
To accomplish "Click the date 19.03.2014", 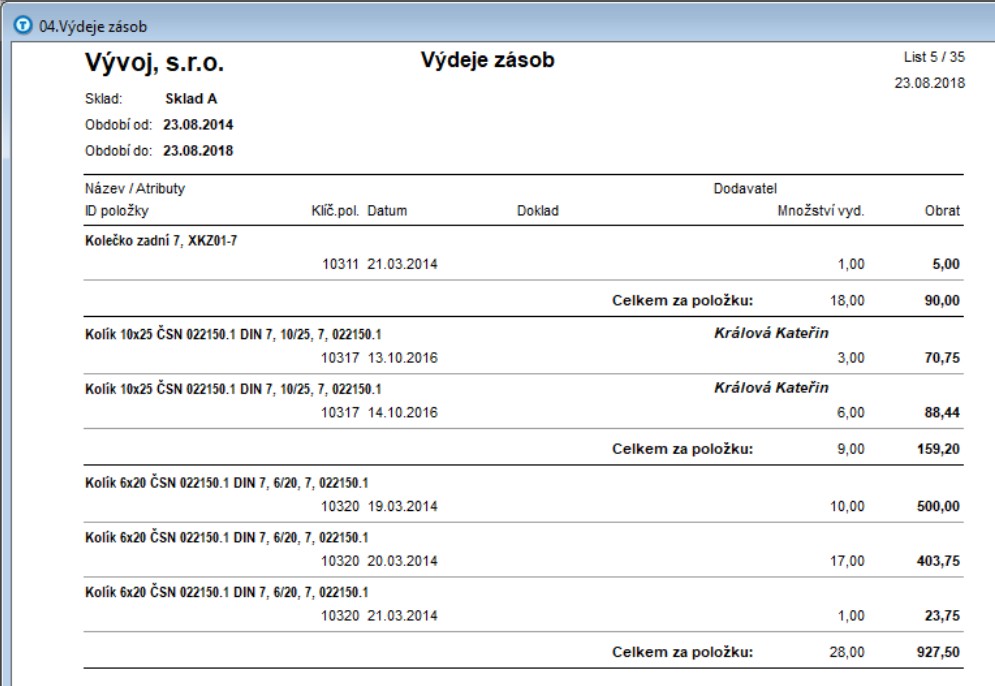I will pos(402,506).
